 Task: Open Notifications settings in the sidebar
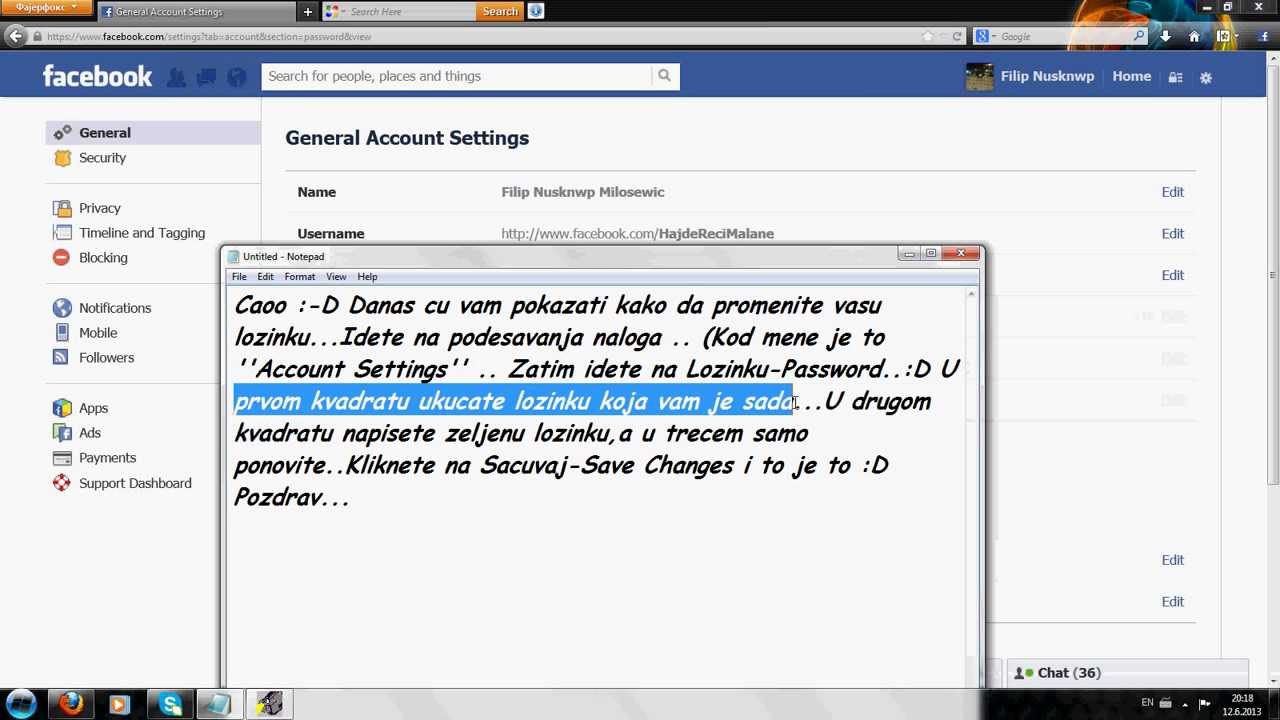115,308
